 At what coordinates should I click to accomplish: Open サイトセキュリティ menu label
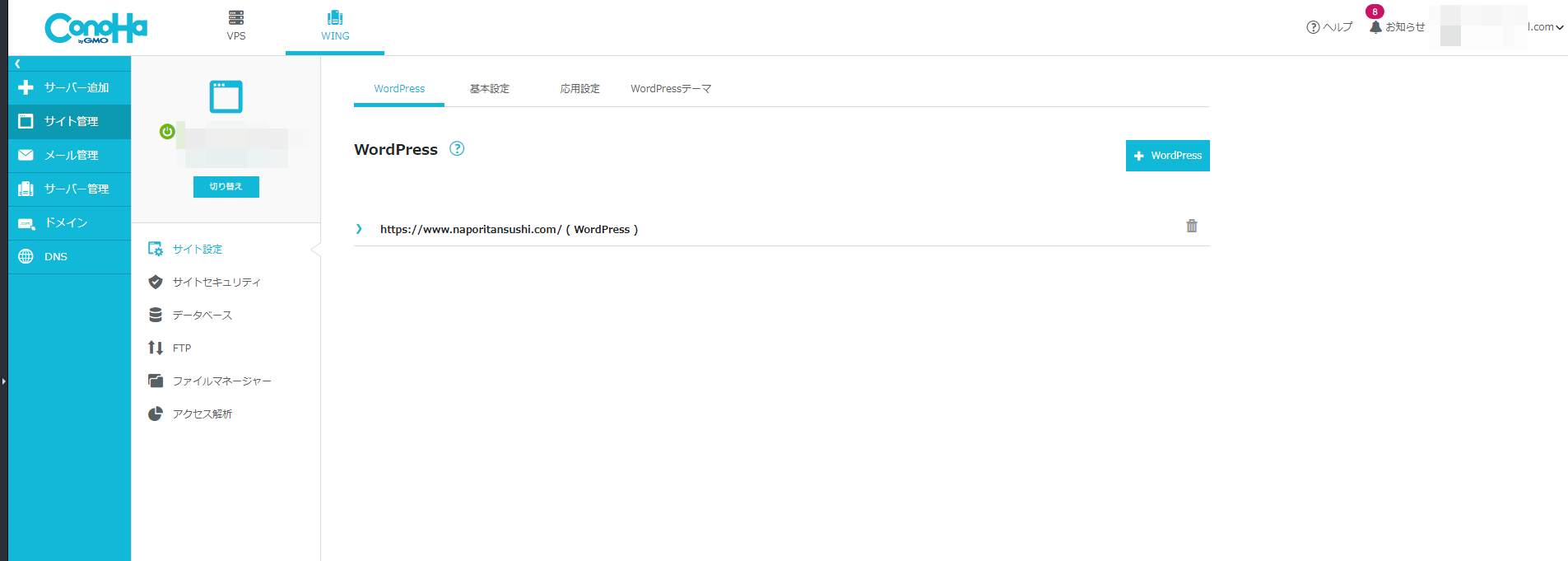coord(216,283)
